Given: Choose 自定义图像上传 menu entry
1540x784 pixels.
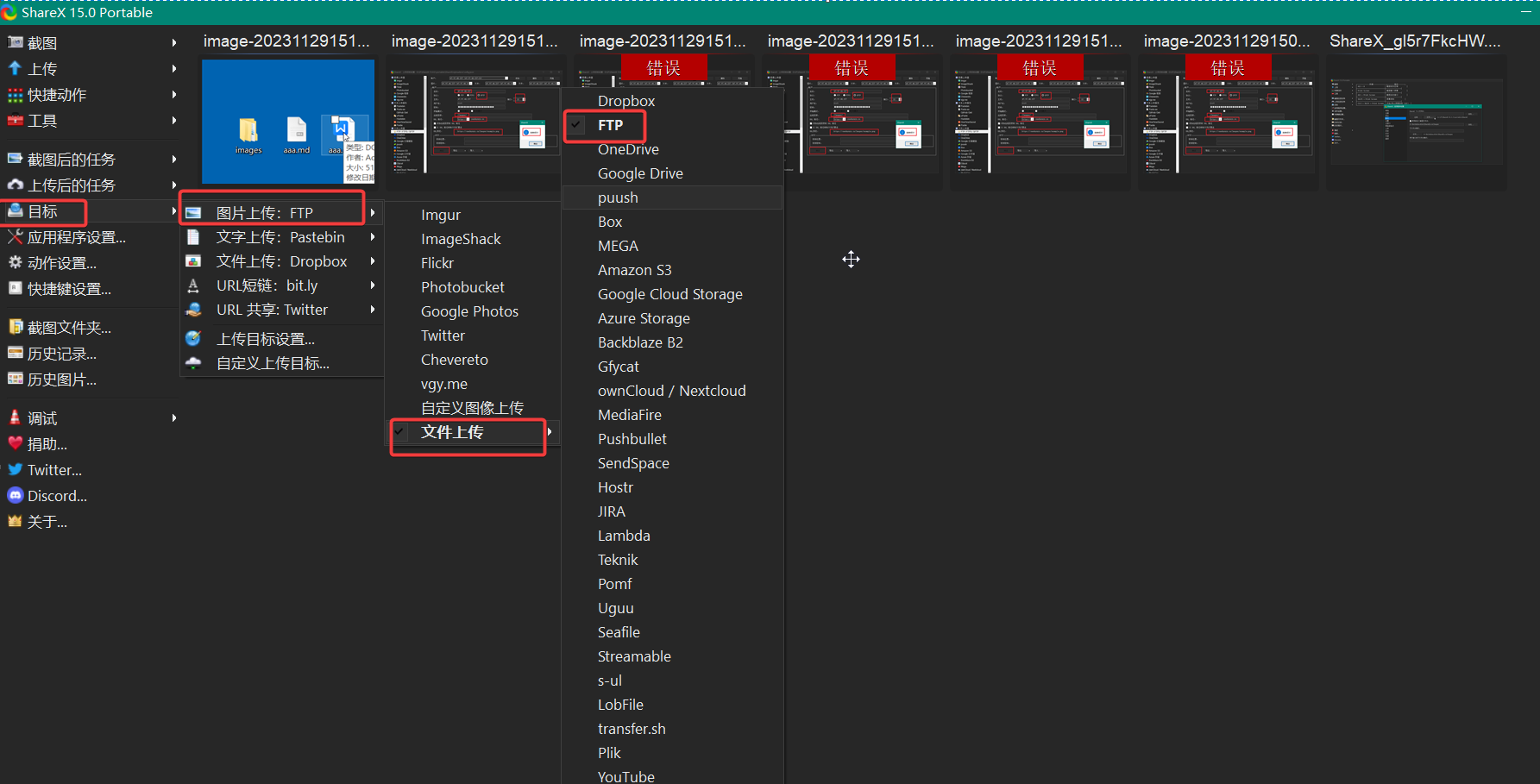Looking at the screenshot, I should pyautogui.click(x=473, y=408).
